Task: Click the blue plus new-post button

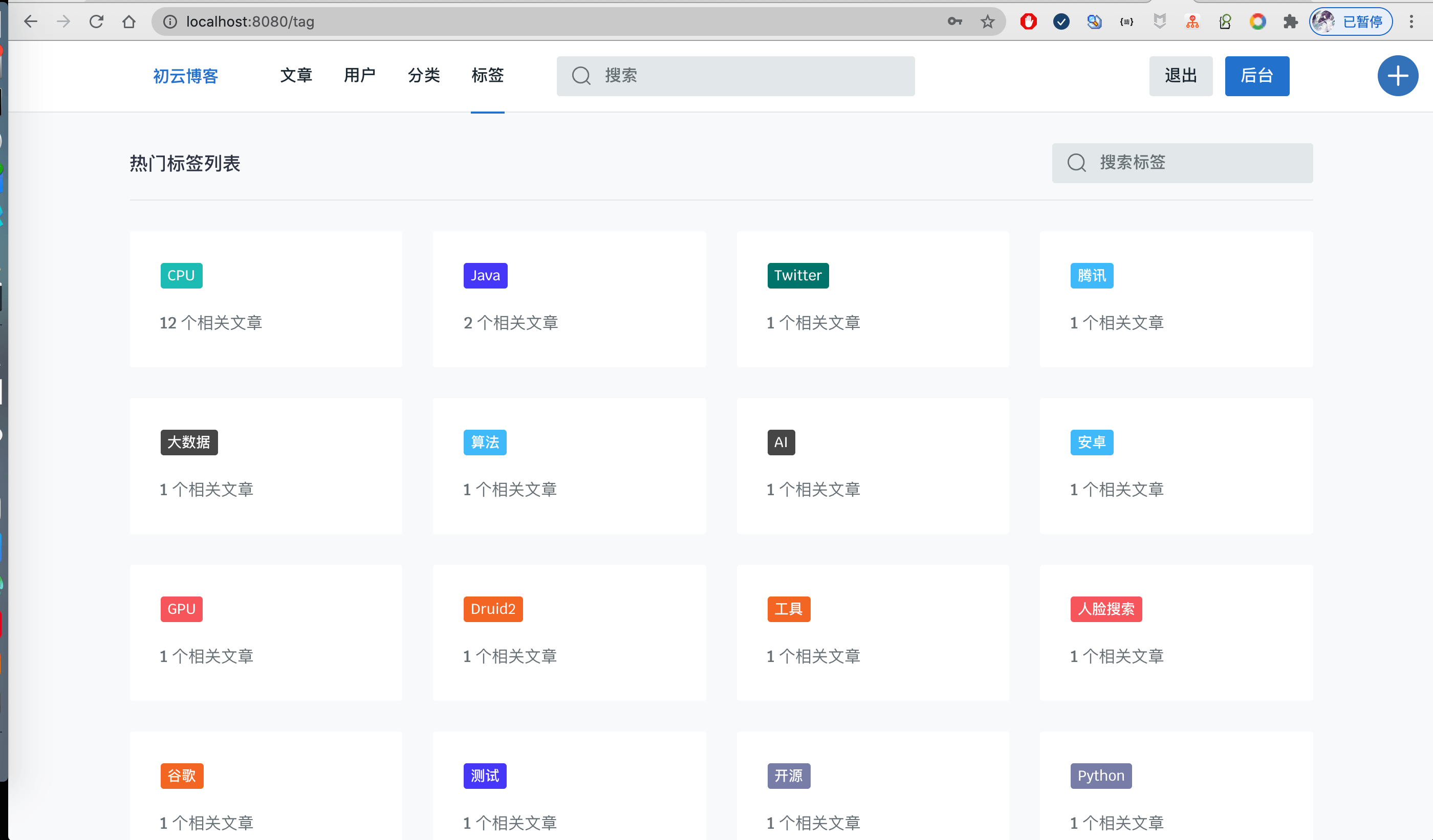Action: [x=1397, y=76]
